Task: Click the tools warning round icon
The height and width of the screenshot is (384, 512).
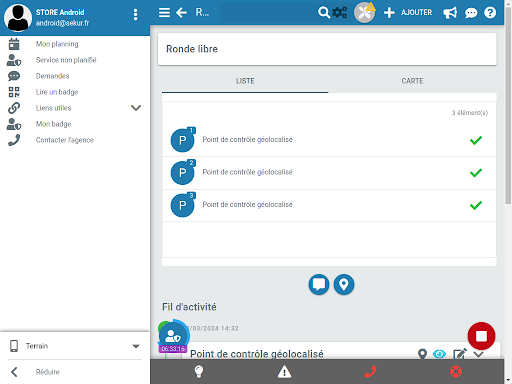Action: [x=364, y=13]
